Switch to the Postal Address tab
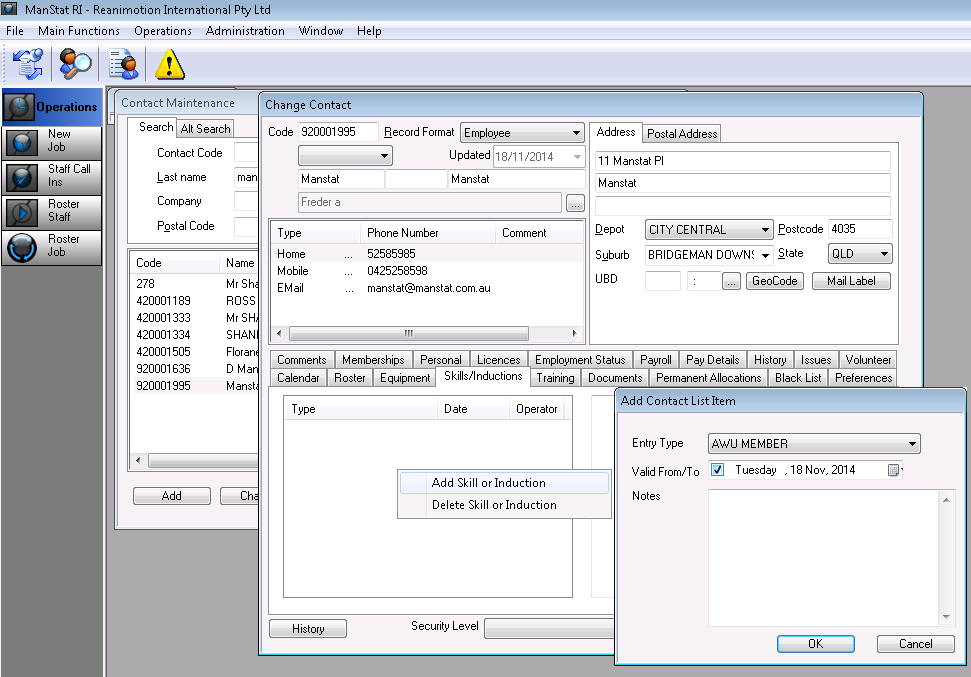This screenshot has width=971, height=677. click(681, 134)
